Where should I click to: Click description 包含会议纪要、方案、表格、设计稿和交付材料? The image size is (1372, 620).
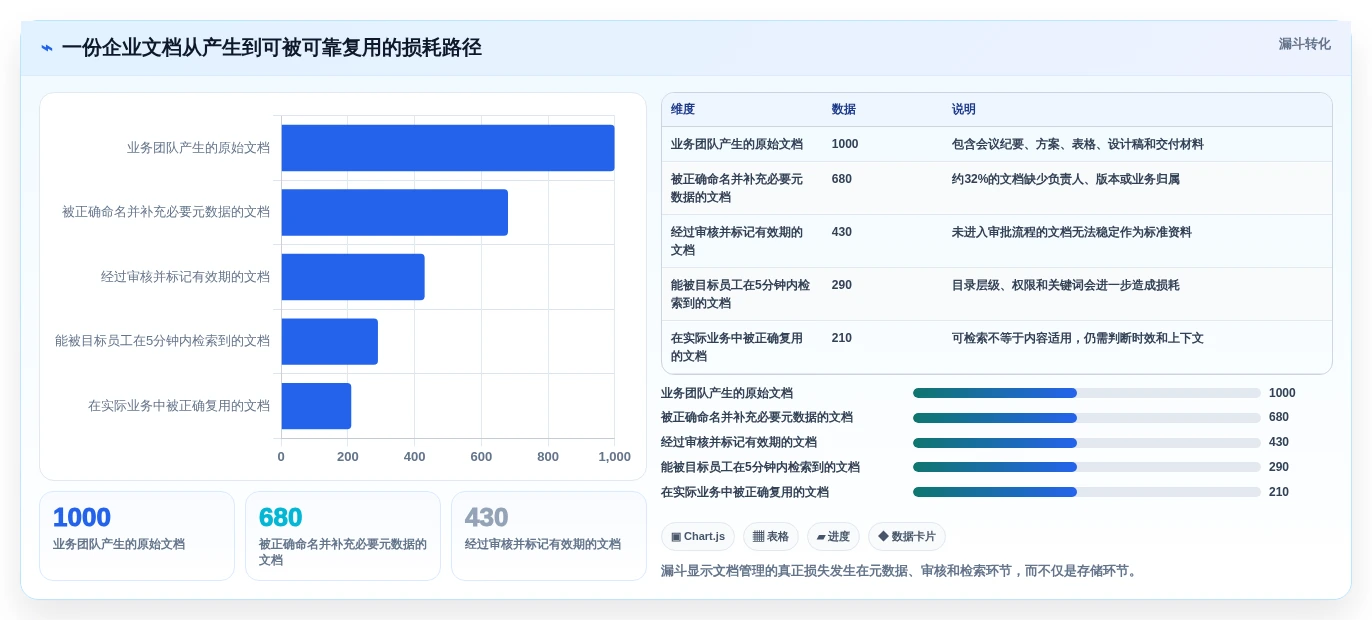tap(1078, 144)
